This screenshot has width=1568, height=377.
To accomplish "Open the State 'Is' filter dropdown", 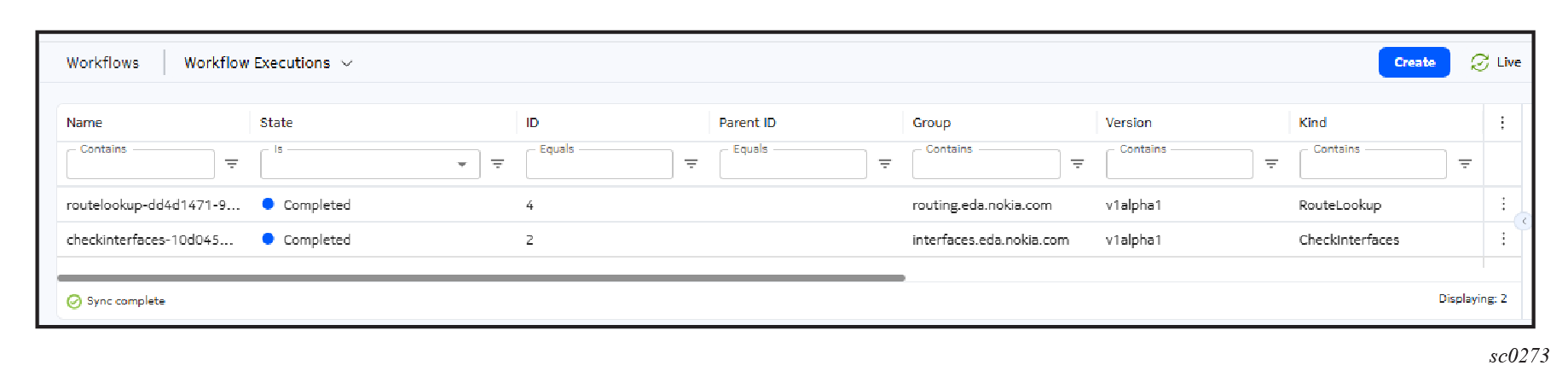I will (461, 164).
